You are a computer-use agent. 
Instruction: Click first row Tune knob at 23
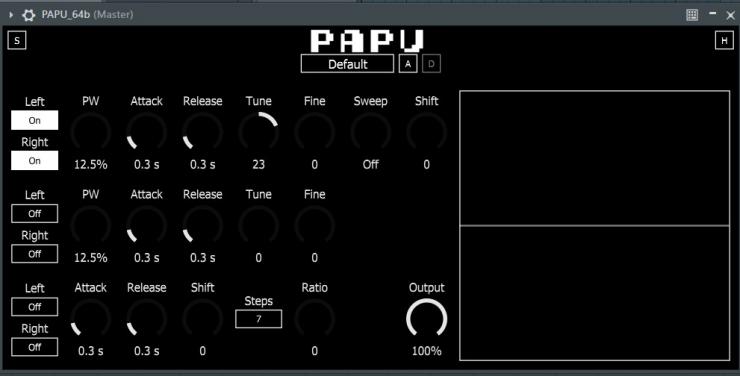click(x=258, y=133)
